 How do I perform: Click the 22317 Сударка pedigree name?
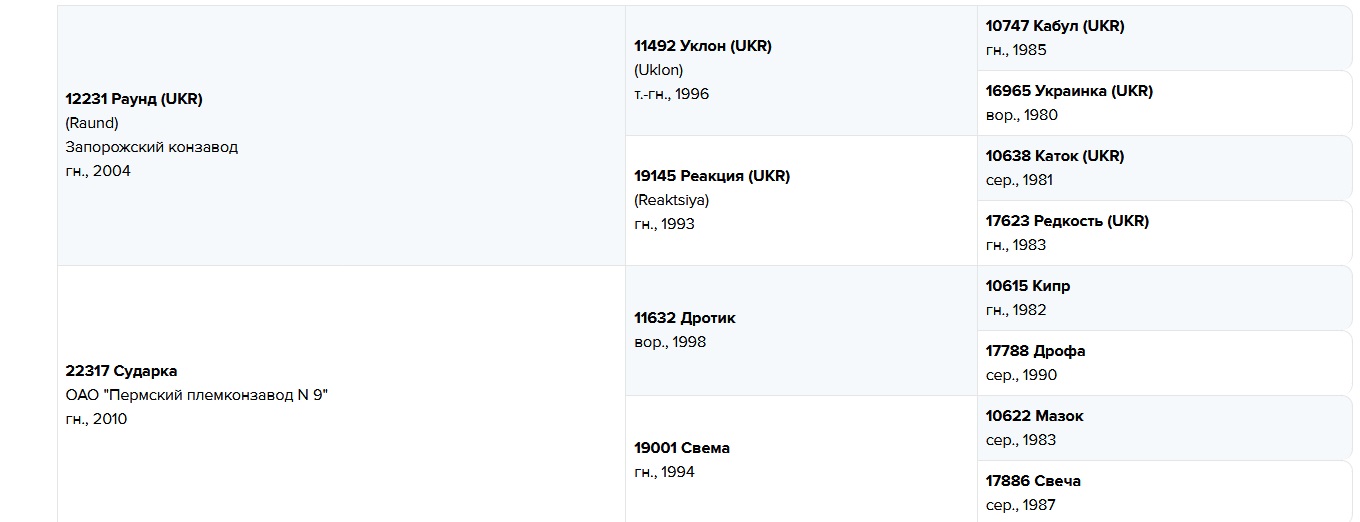(121, 371)
